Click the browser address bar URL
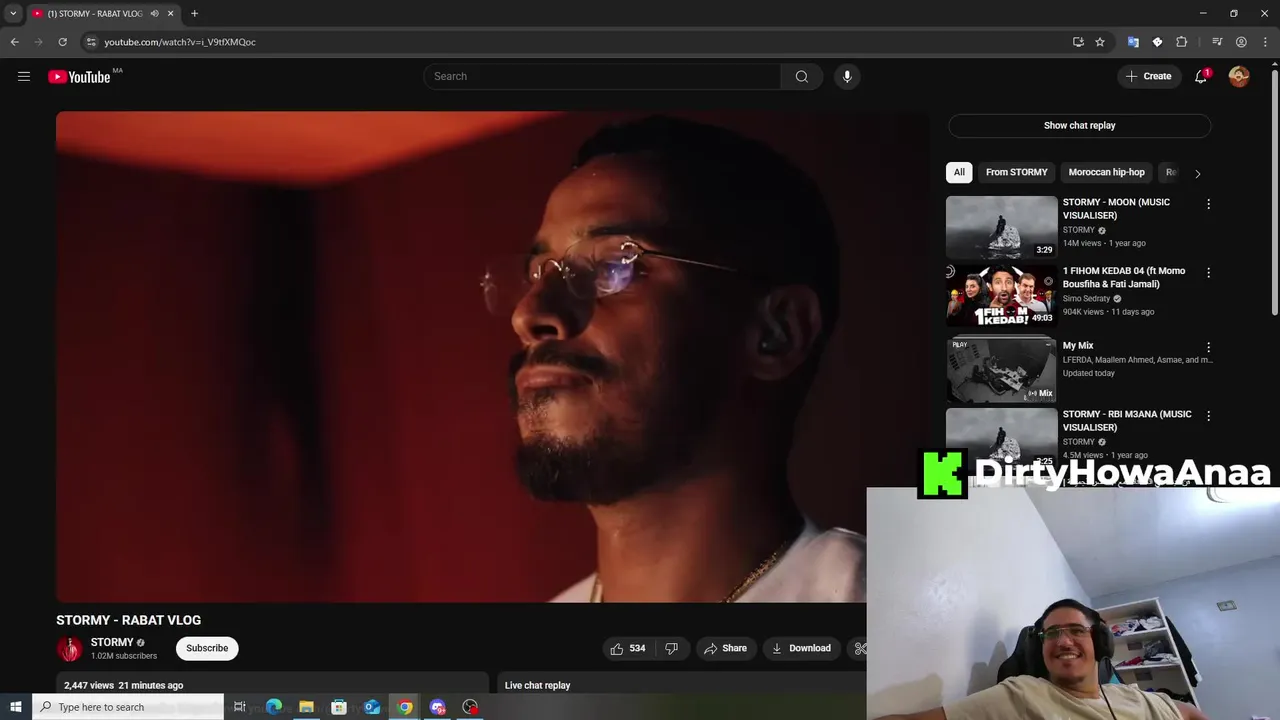Screen dimensions: 1280x720 [x=180, y=42]
